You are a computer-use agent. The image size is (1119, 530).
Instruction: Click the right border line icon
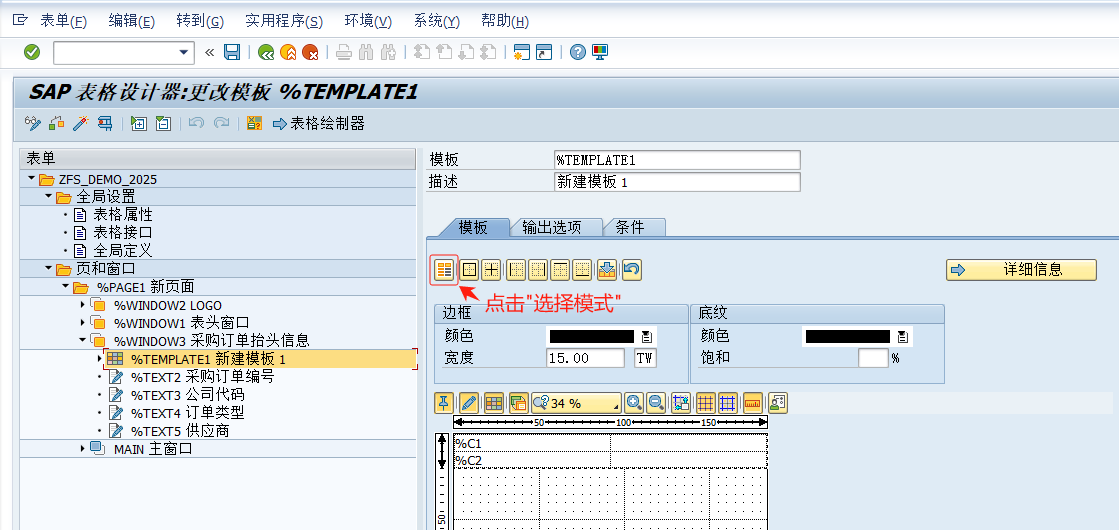click(x=538, y=269)
